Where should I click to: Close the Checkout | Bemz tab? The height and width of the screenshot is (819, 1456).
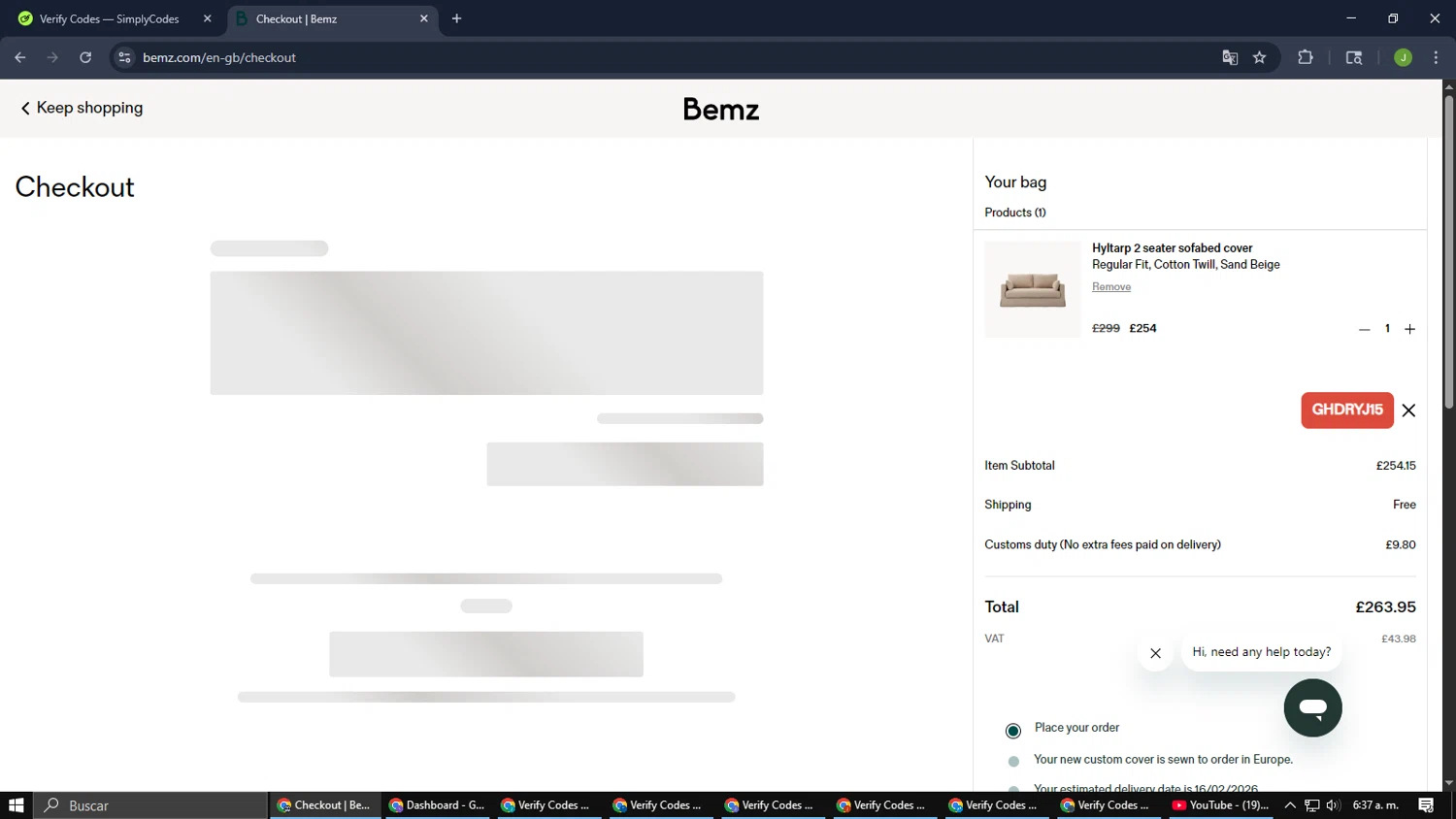click(423, 18)
